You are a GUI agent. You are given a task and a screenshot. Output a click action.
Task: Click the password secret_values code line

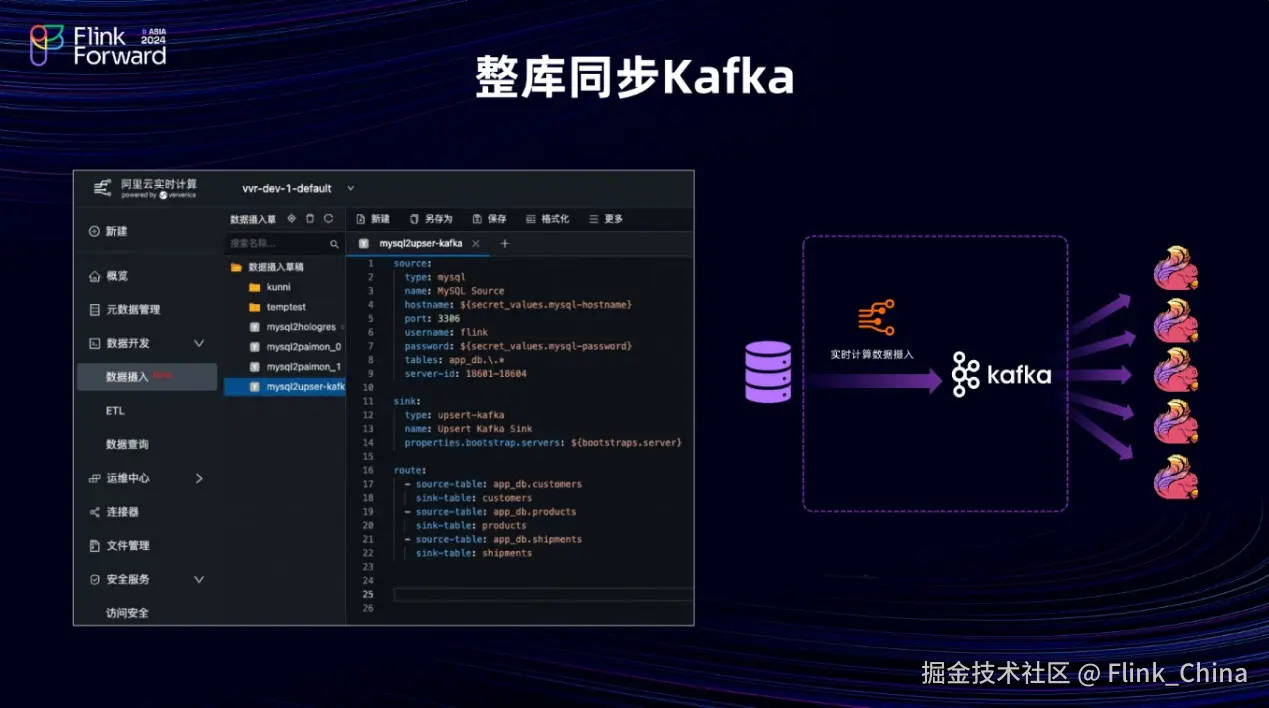click(x=518, y=346)
